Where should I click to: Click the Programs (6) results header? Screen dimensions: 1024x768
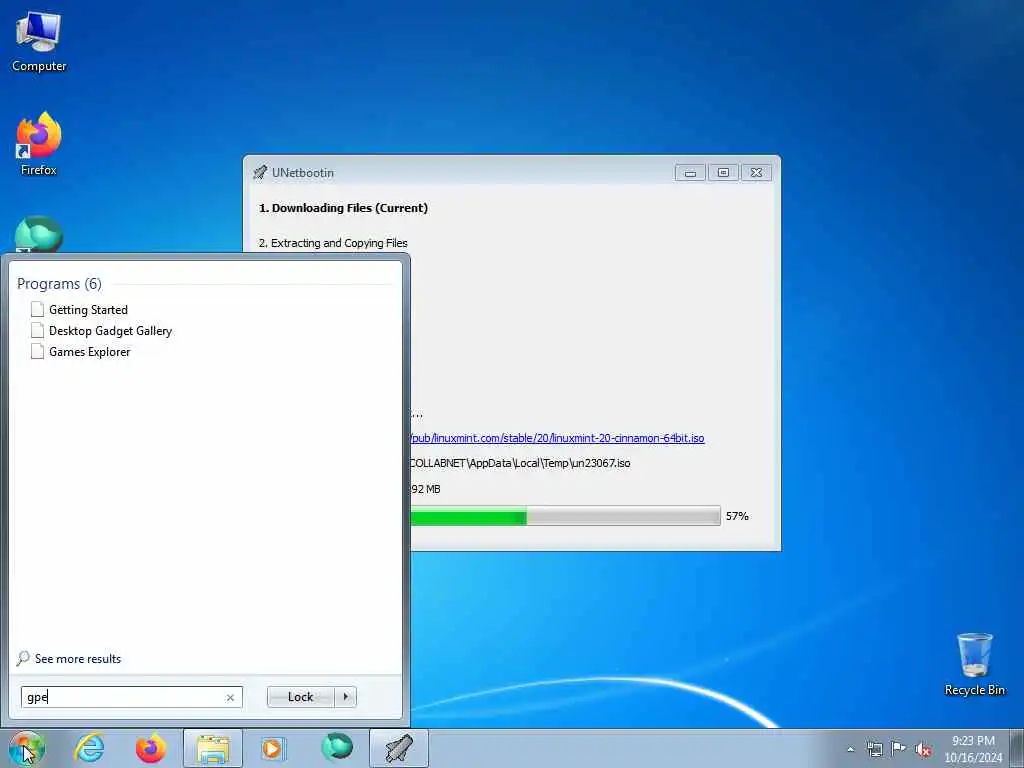pyautogui.click(x=59, y=283)
